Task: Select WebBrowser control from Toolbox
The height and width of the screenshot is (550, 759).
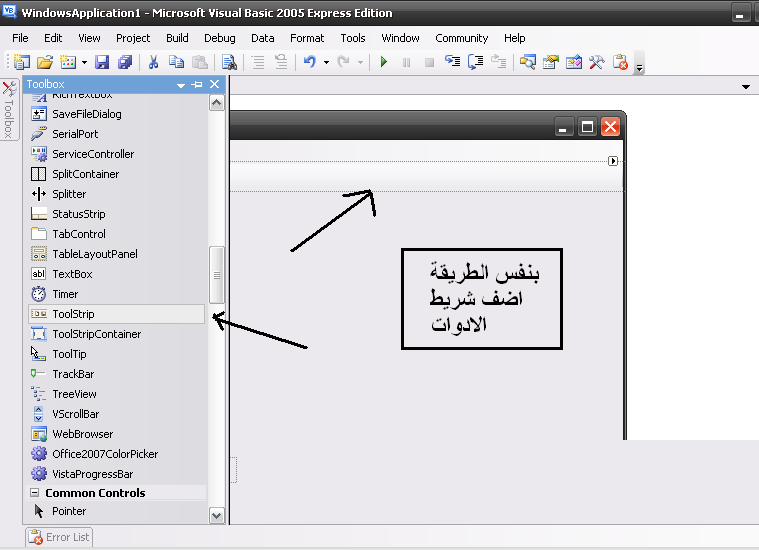Action: (82, 434)
